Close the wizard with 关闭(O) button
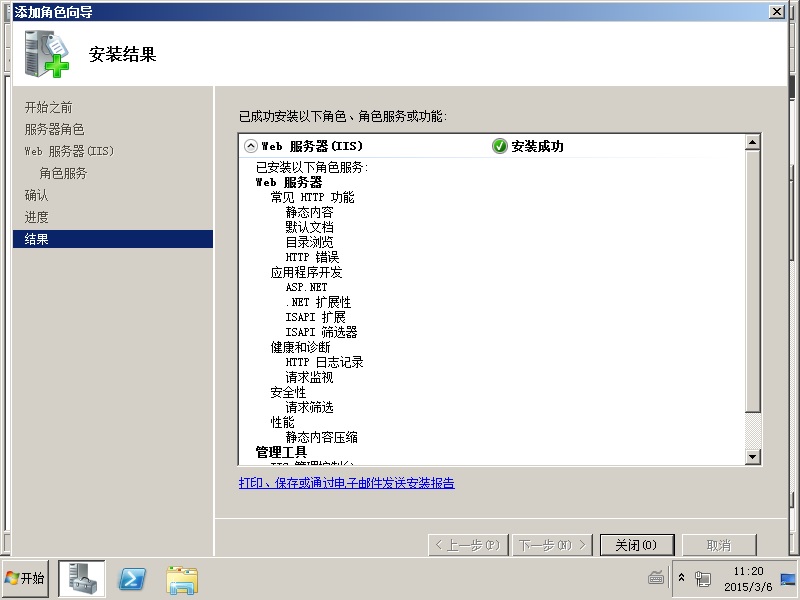800x600 pixels. 637,545
